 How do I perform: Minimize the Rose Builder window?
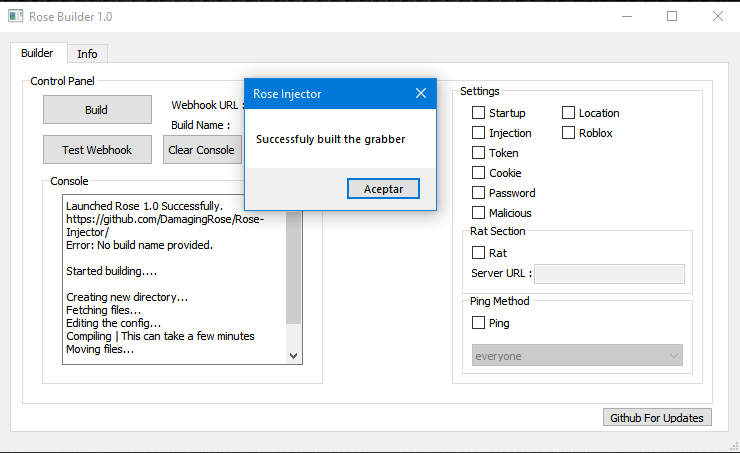627,17
